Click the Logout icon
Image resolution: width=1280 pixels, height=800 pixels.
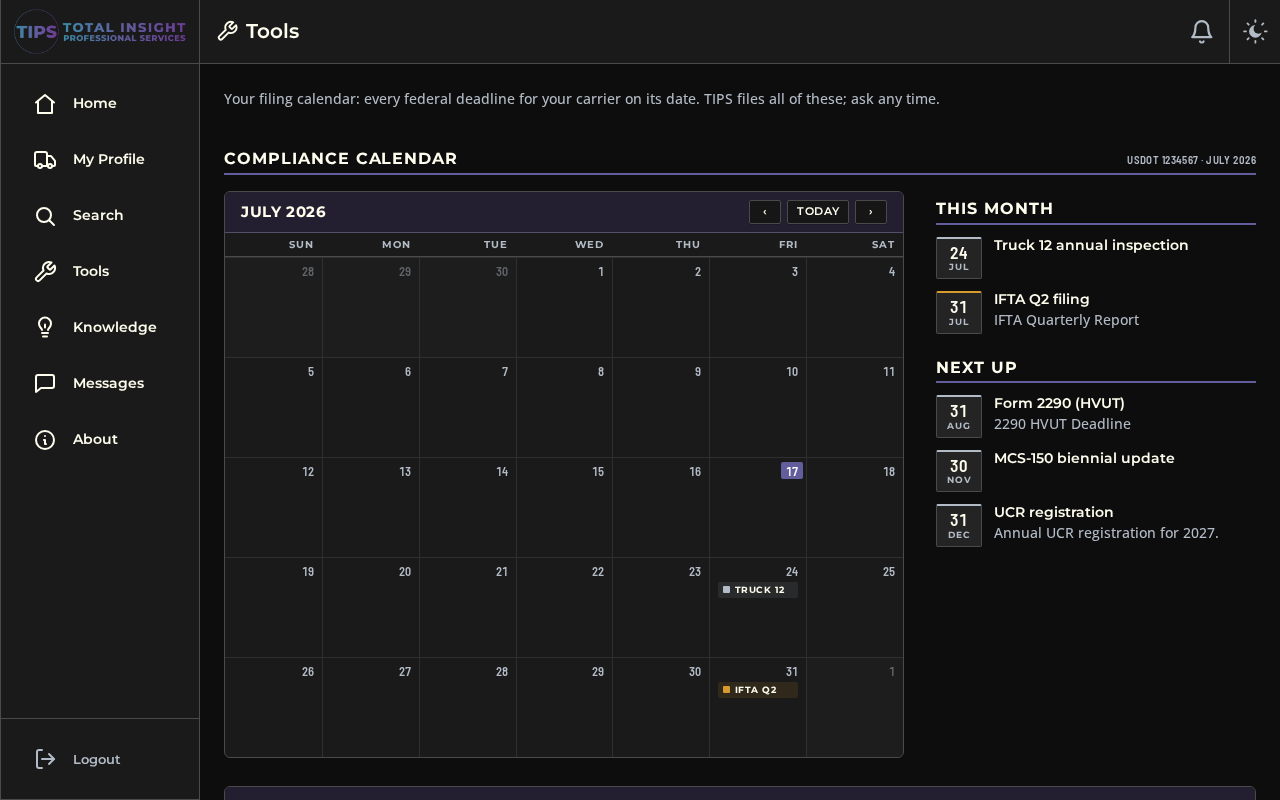[45, 759]
